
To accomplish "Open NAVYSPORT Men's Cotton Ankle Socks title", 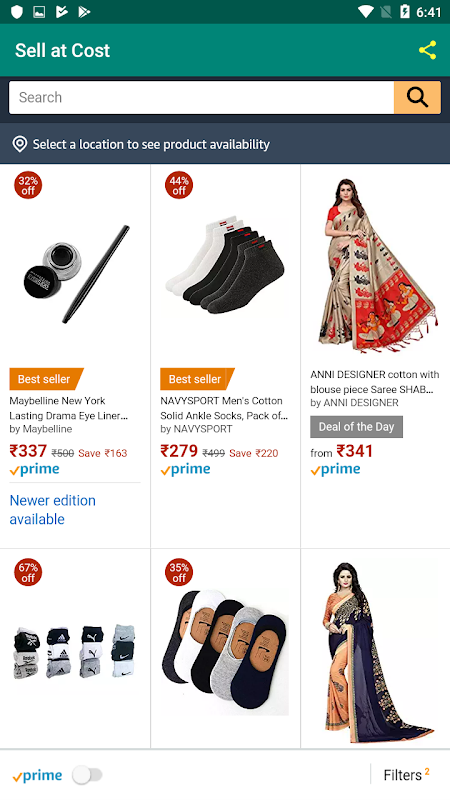I will click(224, 408).
